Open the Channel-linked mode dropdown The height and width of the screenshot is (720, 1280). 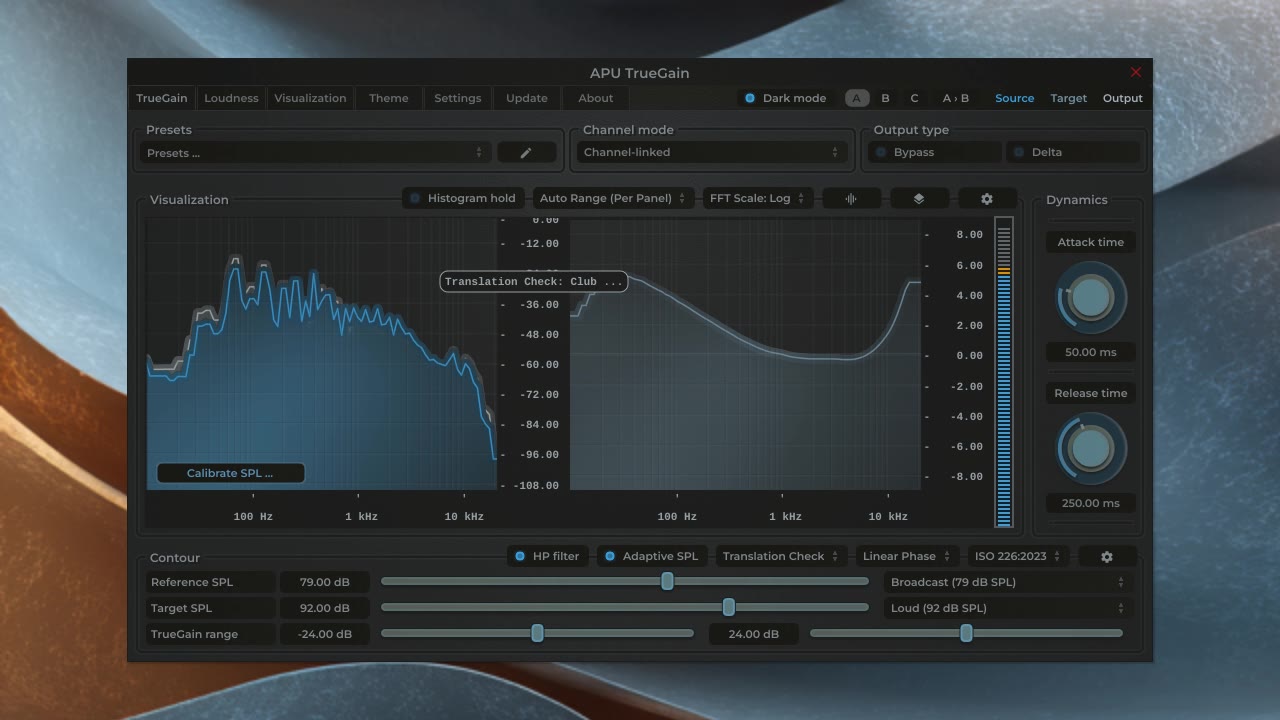pyautogui.click(x=712, y=153)
